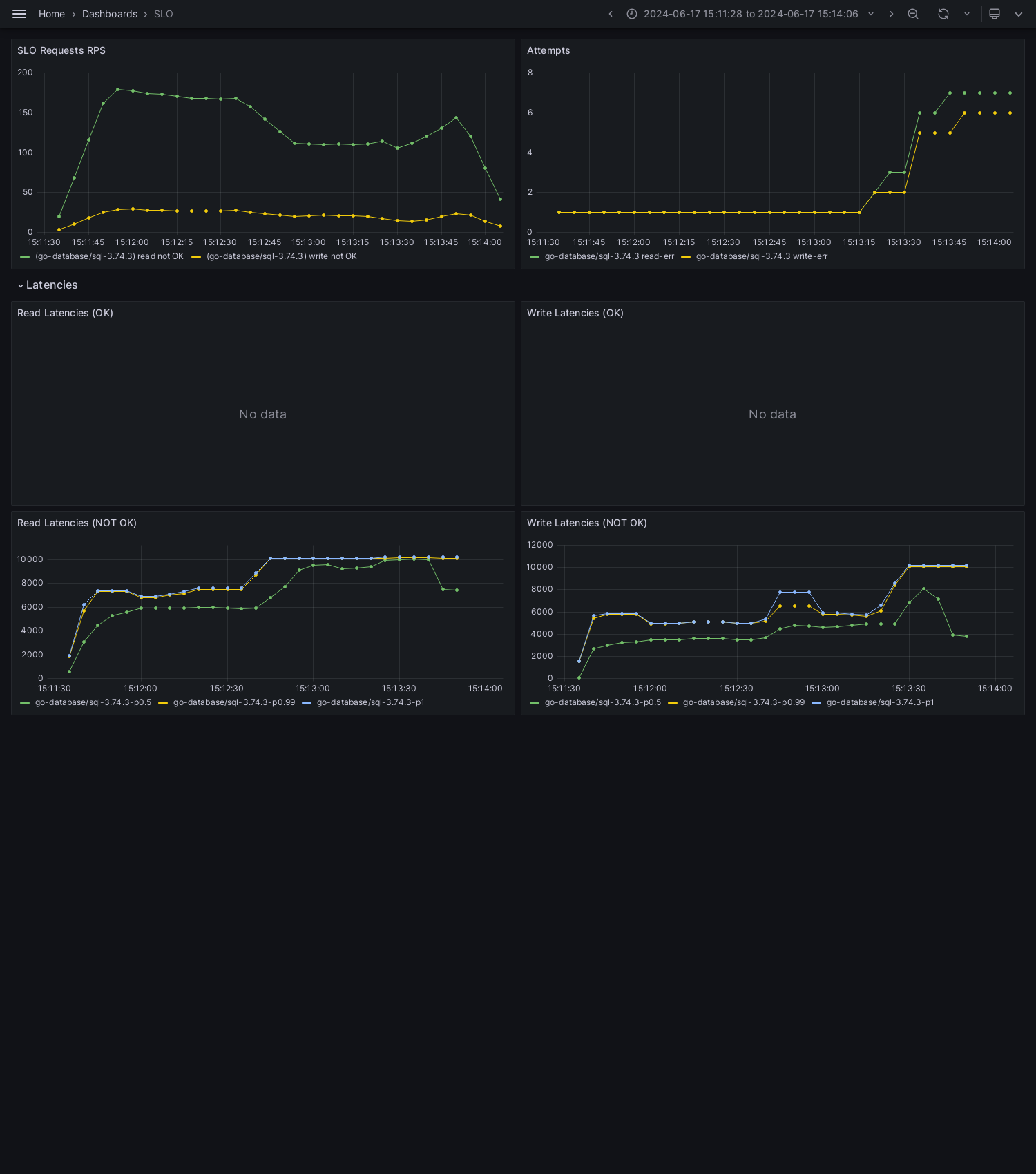Click 'No data' in Read Latencies (OK)
The width and height of the screenshot is (1036, 1174).
(262, 414)
